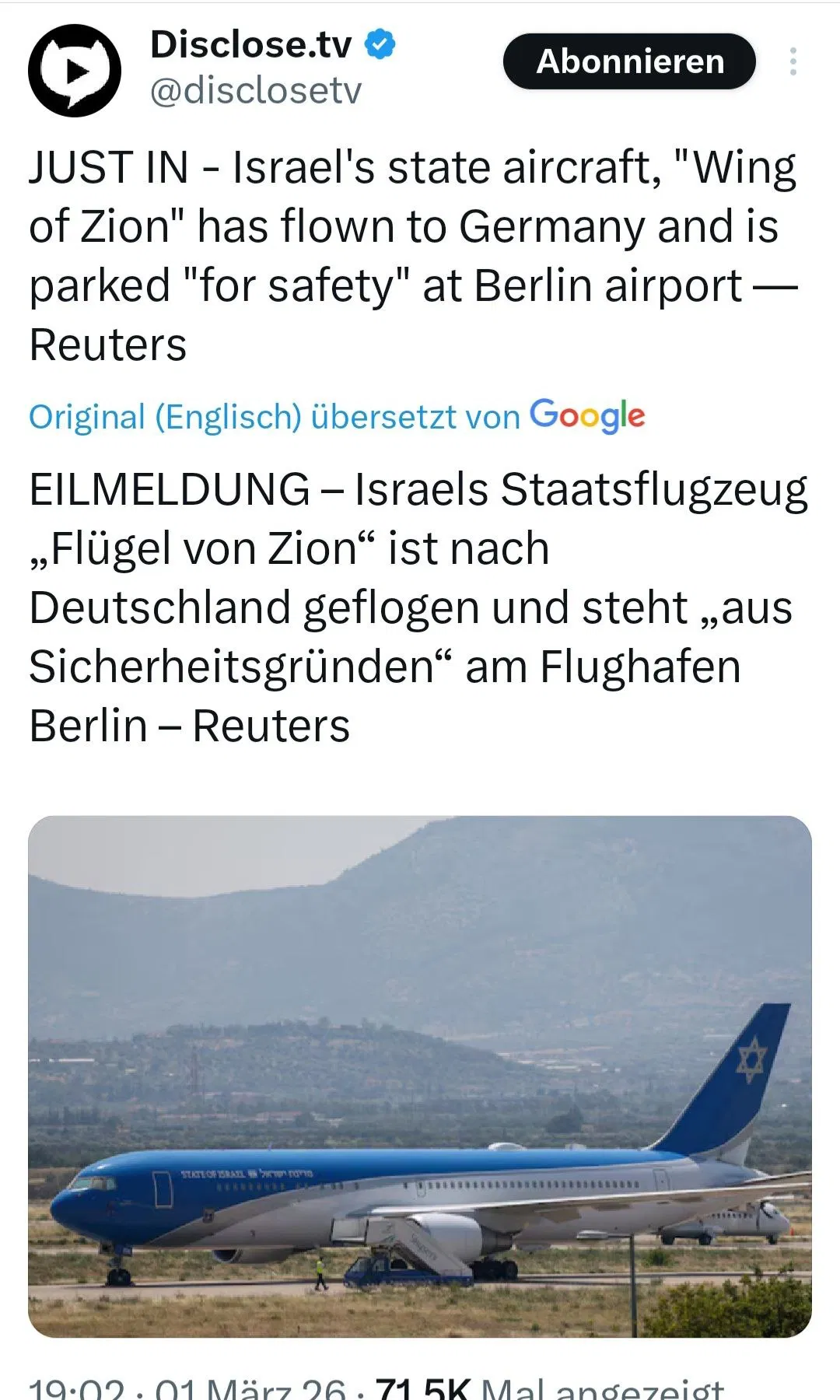The height and width of the screenshot is (1400, 840).
Task: Click the 71.5K views count
Action: pos(424,1389)
